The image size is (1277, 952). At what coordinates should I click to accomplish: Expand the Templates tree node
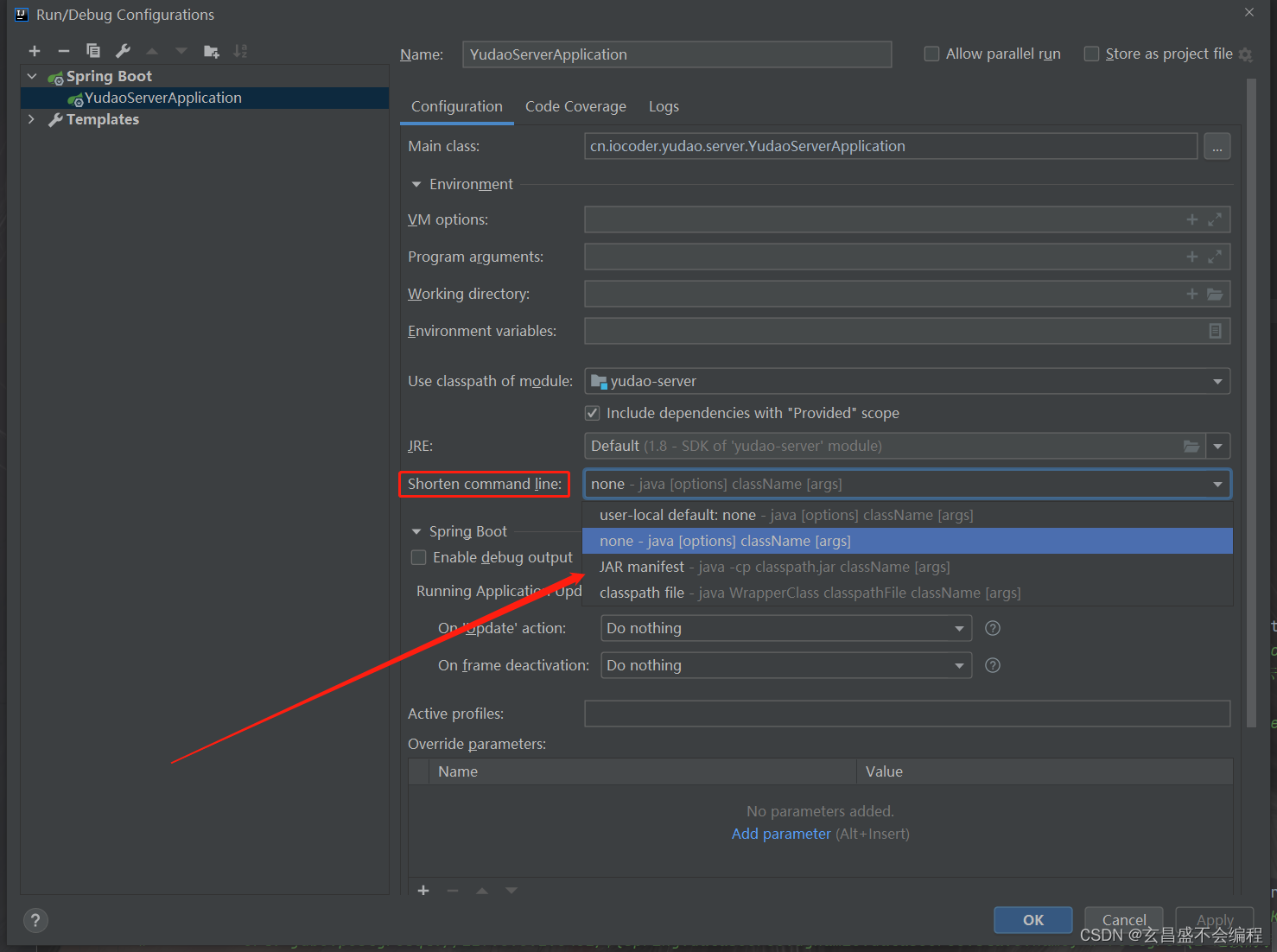tap(32, 119)
